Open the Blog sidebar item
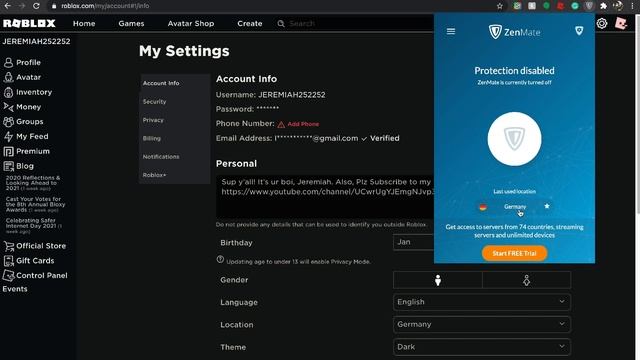 pos(19,166)
